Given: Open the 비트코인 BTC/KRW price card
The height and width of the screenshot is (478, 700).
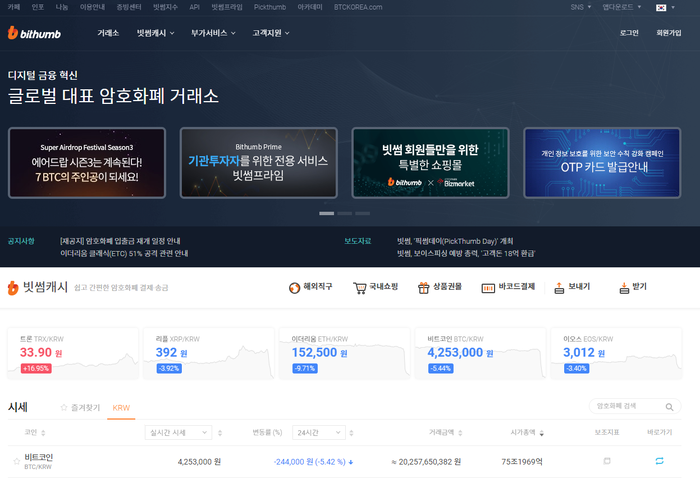Looking at the screenshot, I should [x=480, y=353].
